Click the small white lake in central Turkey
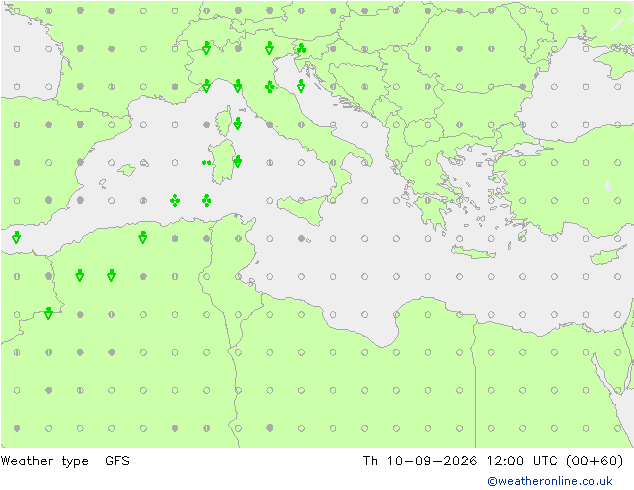The image size is (634, 490). [x=608, y=186]
